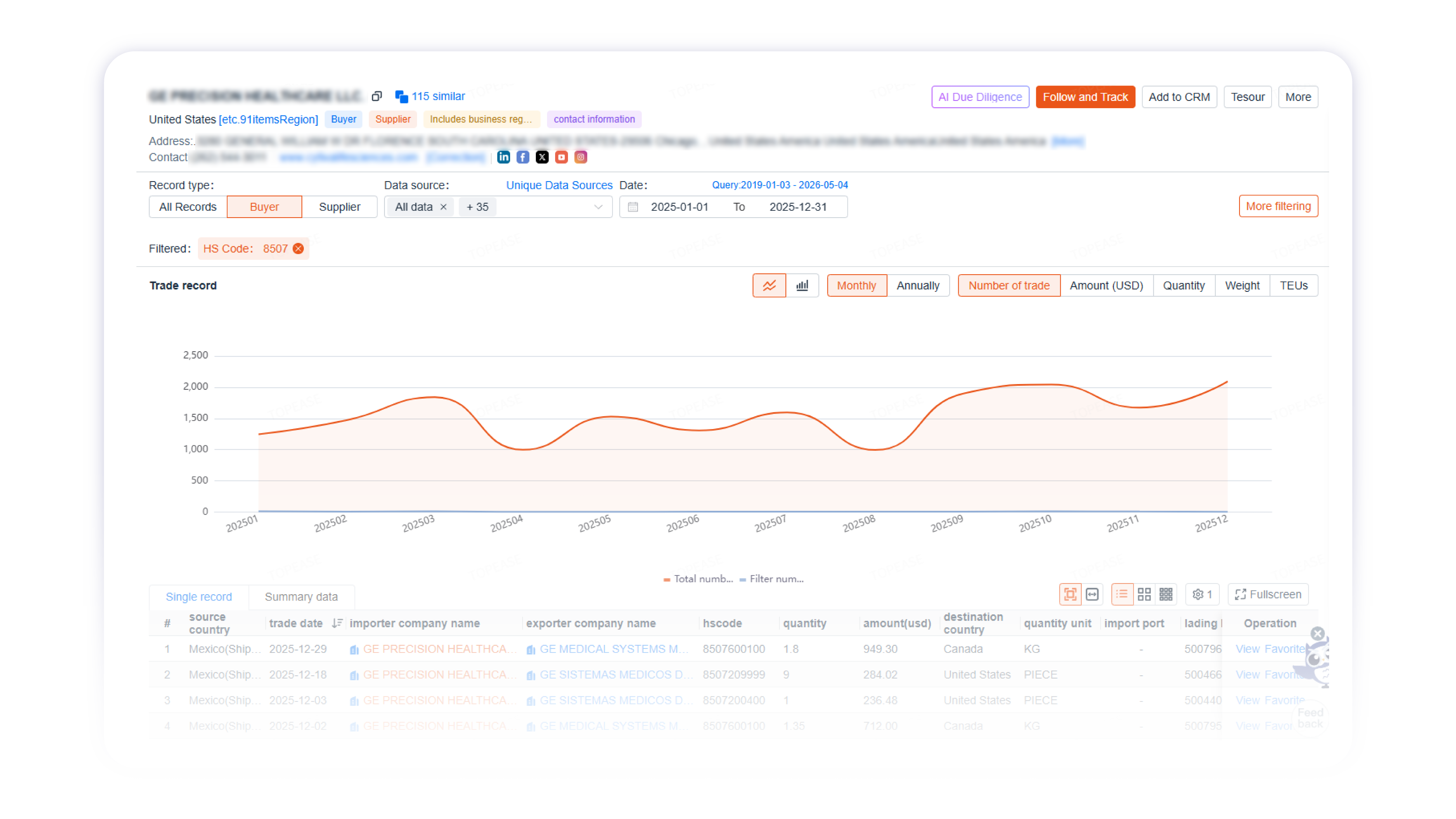
Task: Close the owl assistant widget
Action: [x=1318, y=634]
